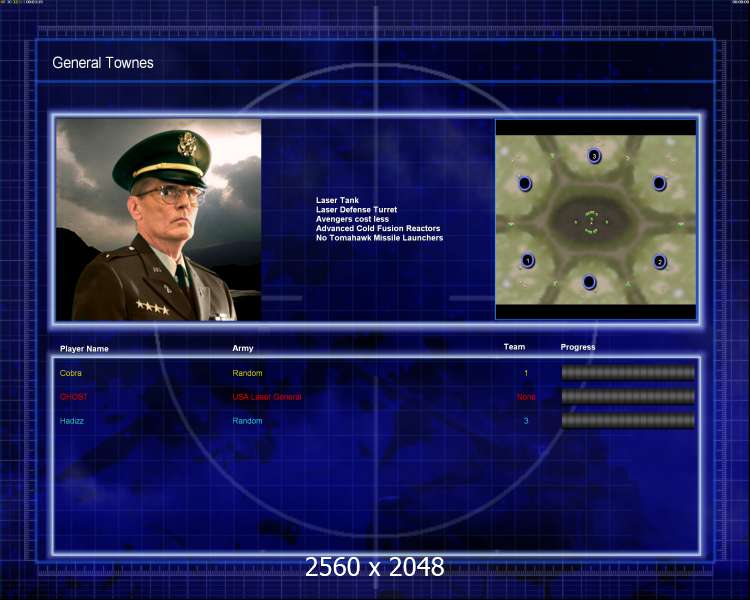750x600 pixels.
Task: Click GHOST's team value "None"
Action: 526,397
